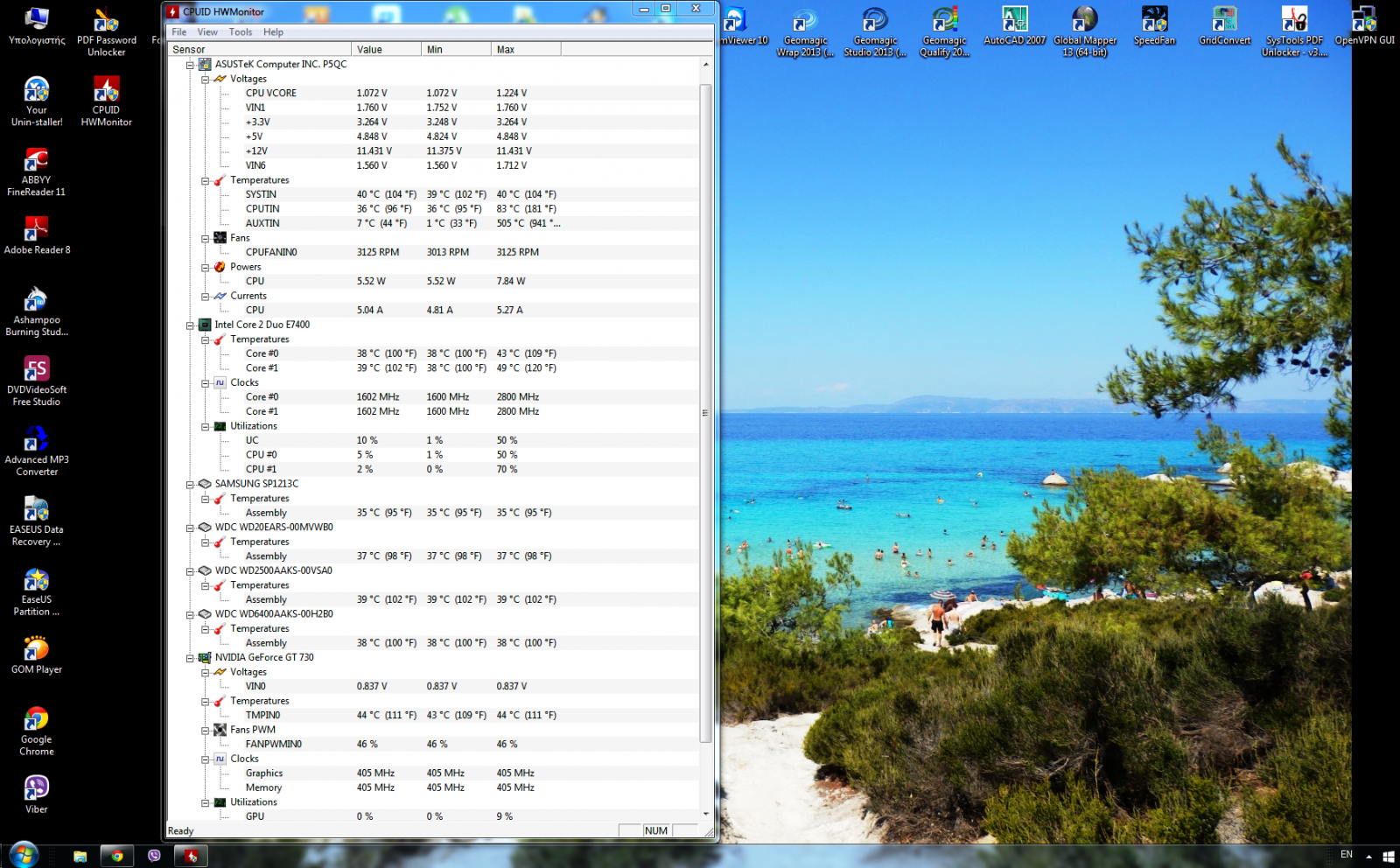Open Google Chrome desktop shortcut
The image size is (1400, 868).
[37, 732]
